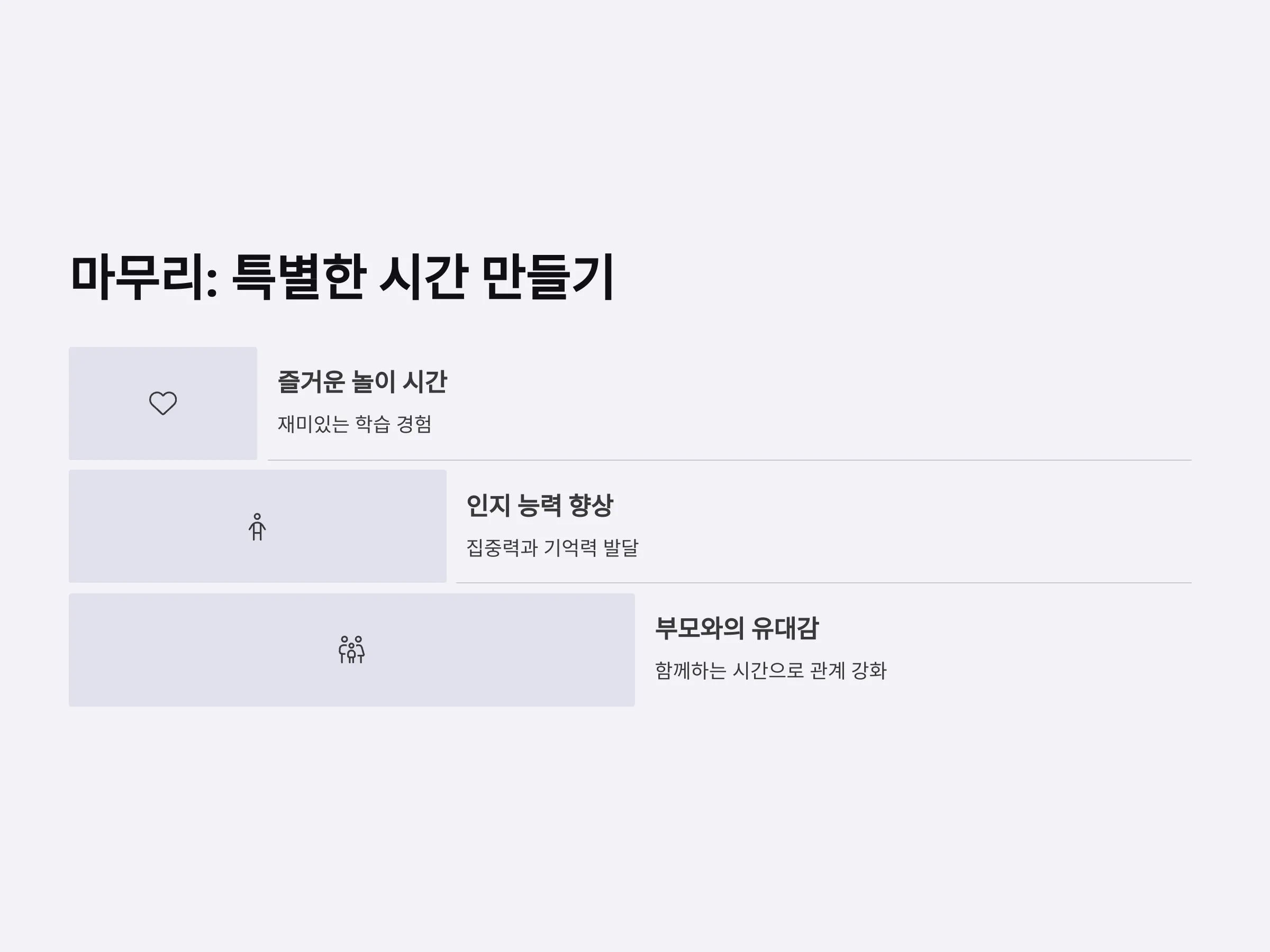Click the heart icon
The height and width of the screenshot is (952, 1270).
[163, 403]
